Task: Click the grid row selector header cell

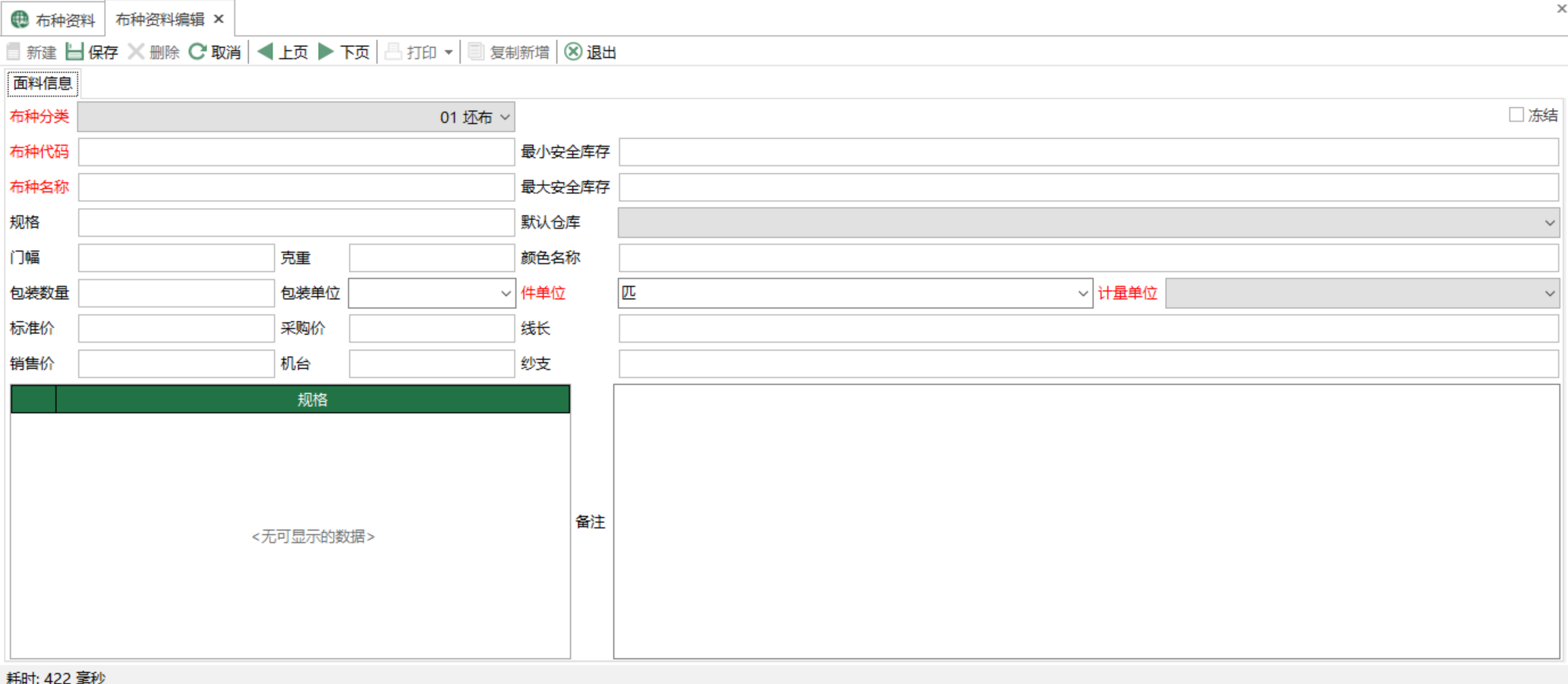Action: 33,399
